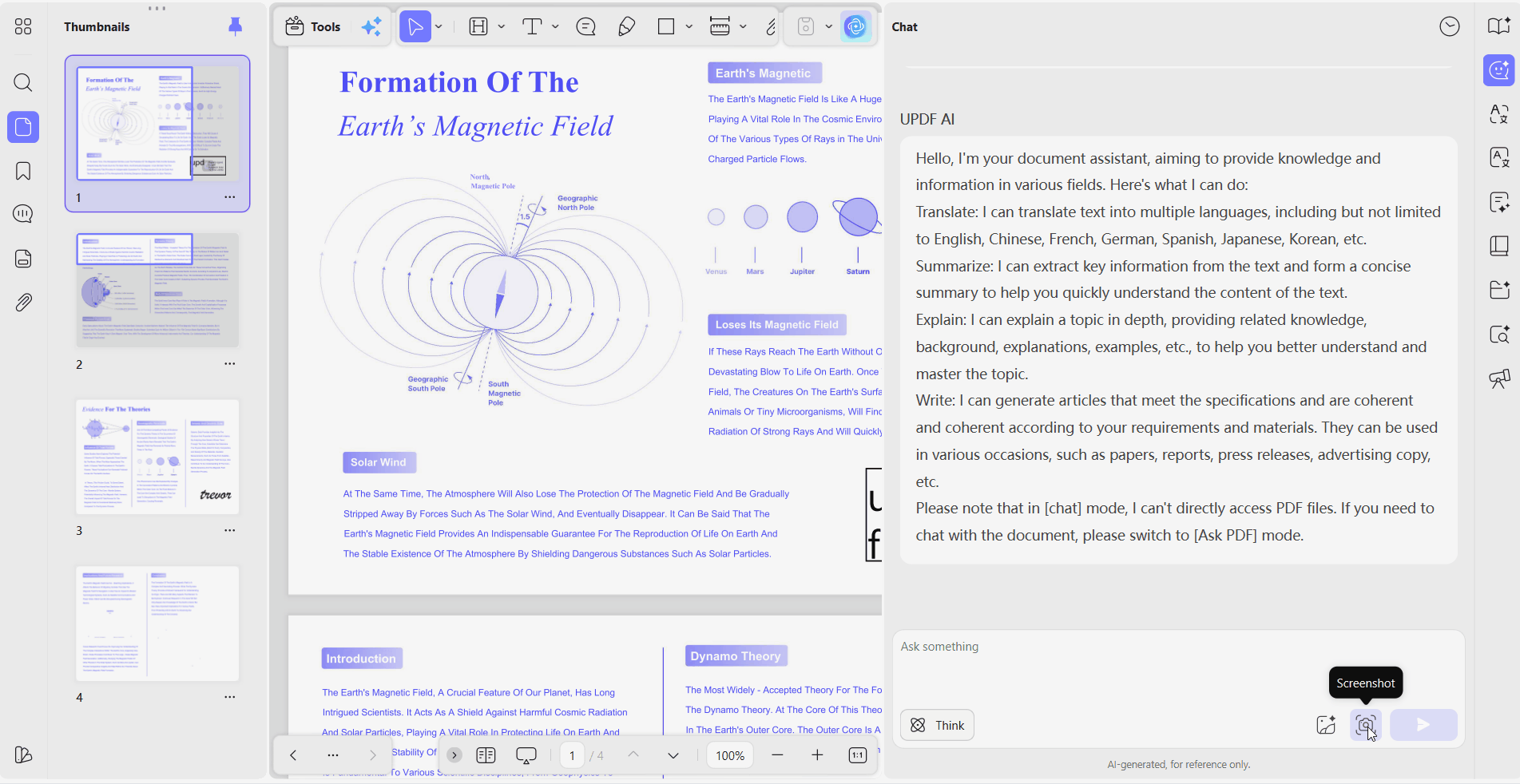Expand the highlight tool dropdown
This screenshot has width=1520, height=784.
pyautogui.click(x=501, y=26)
